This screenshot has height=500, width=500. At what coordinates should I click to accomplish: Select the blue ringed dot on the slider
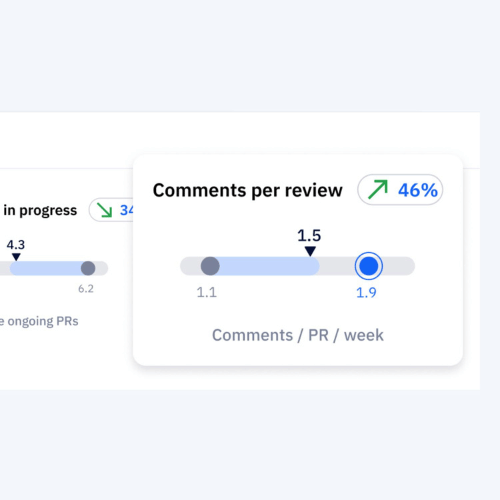point(368,266)
